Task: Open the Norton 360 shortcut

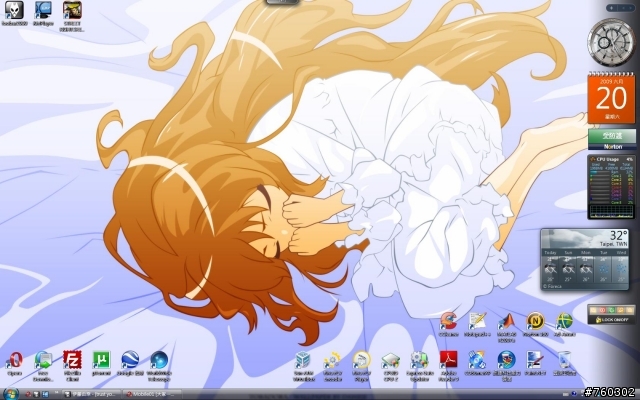Action: pyautogui.click(x=536, y=322)
